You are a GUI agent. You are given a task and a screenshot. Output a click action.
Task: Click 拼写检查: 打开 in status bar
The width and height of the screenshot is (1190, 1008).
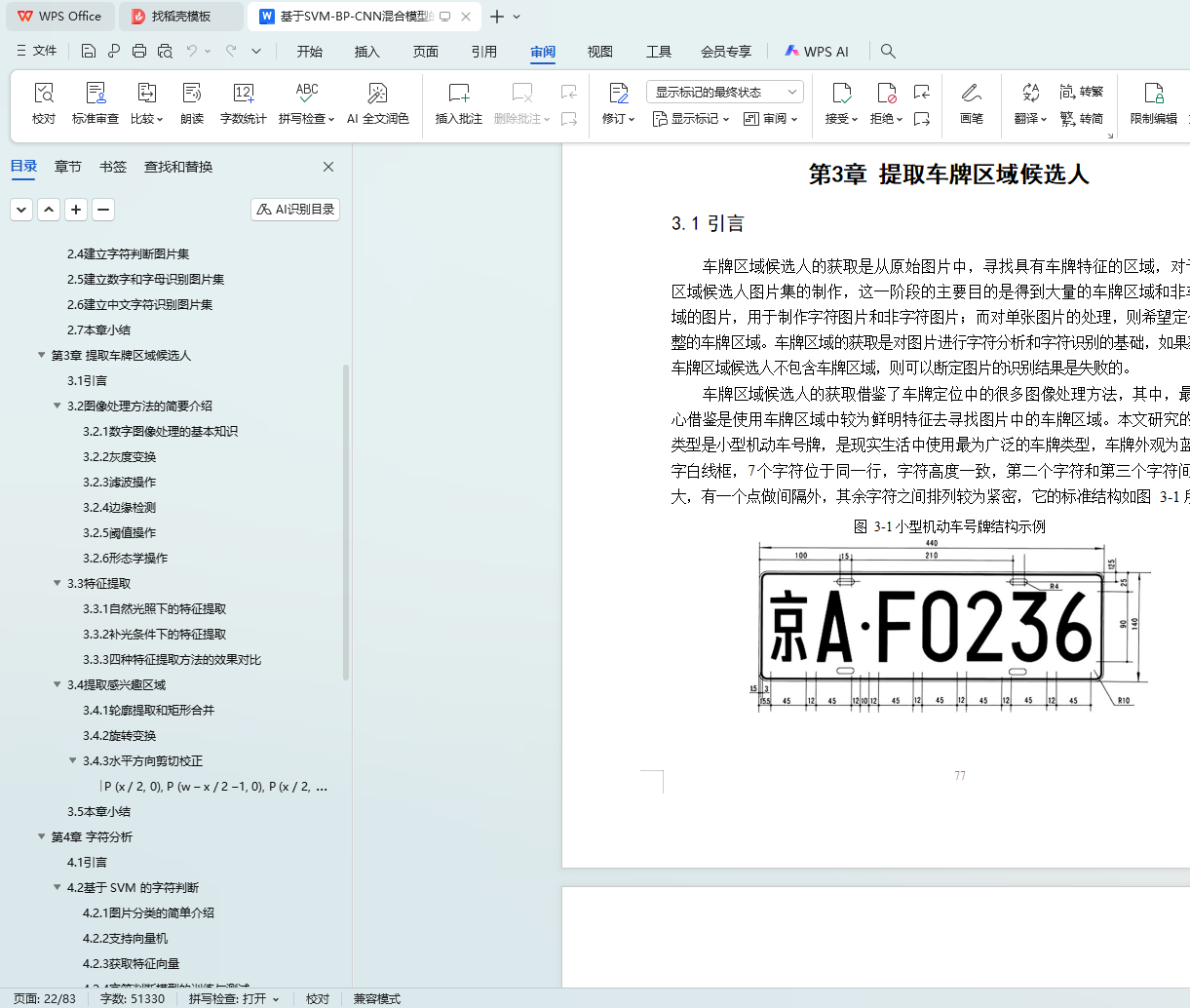tap(234, 999)
